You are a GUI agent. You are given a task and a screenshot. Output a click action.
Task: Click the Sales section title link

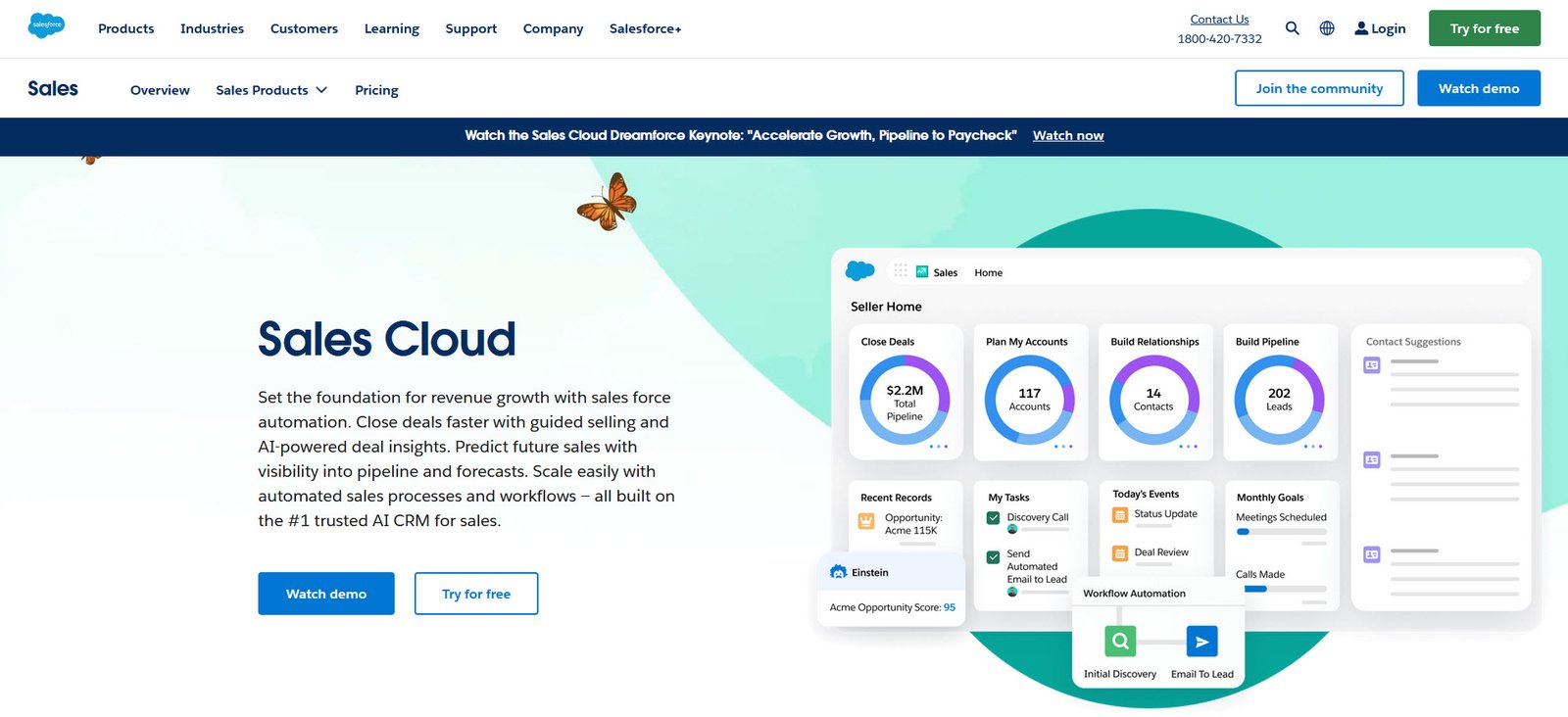pos(53,88)
